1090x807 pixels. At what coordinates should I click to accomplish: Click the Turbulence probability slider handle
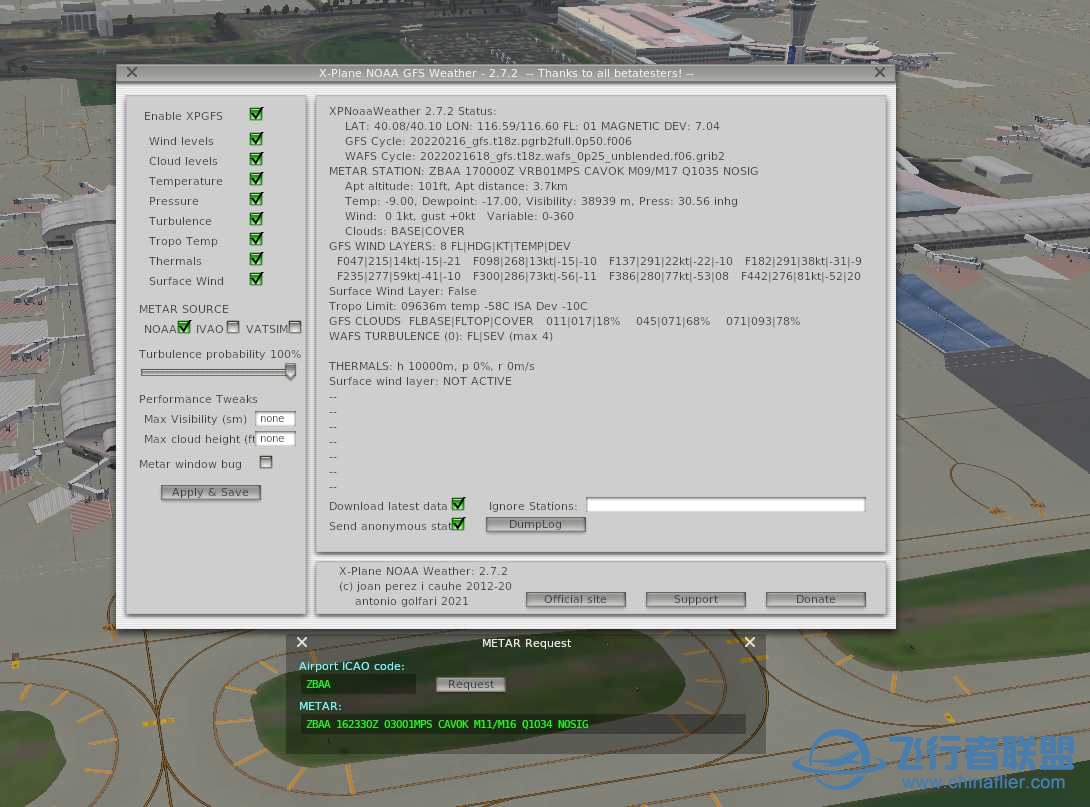290,372
